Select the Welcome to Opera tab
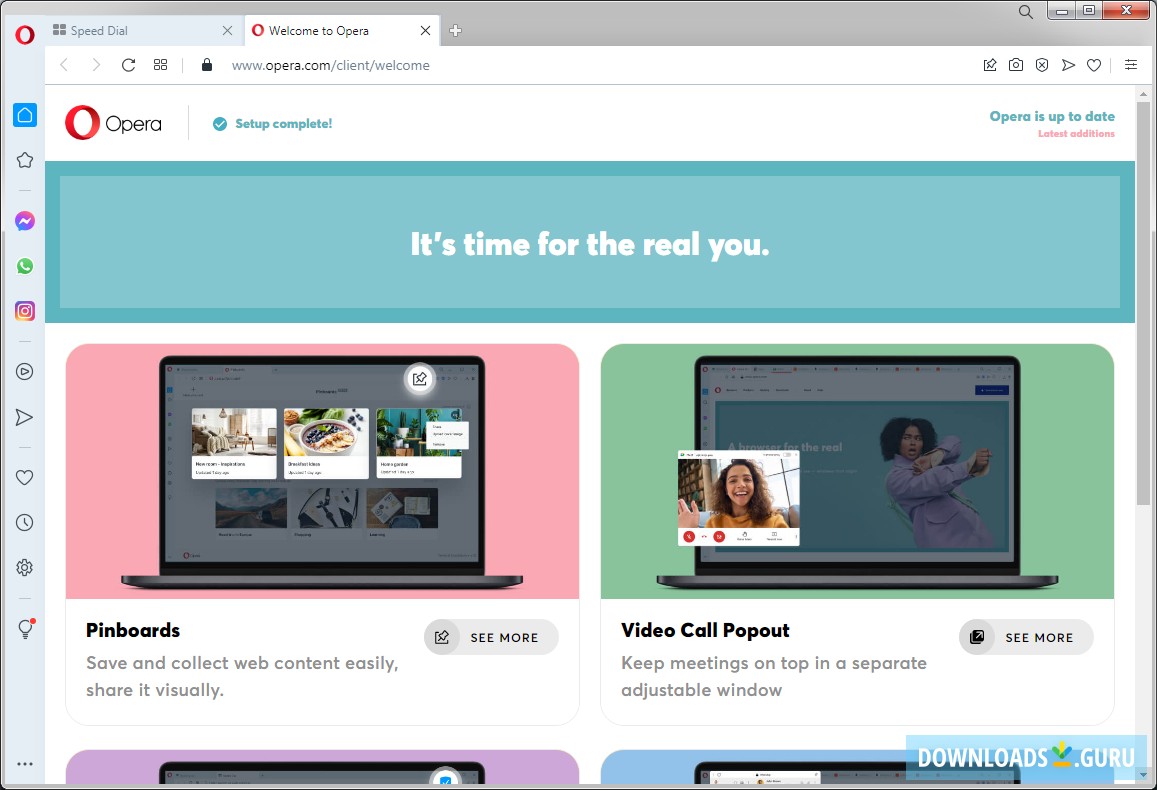The width and height of the screenshot is (1157, 790). [341, 31]
